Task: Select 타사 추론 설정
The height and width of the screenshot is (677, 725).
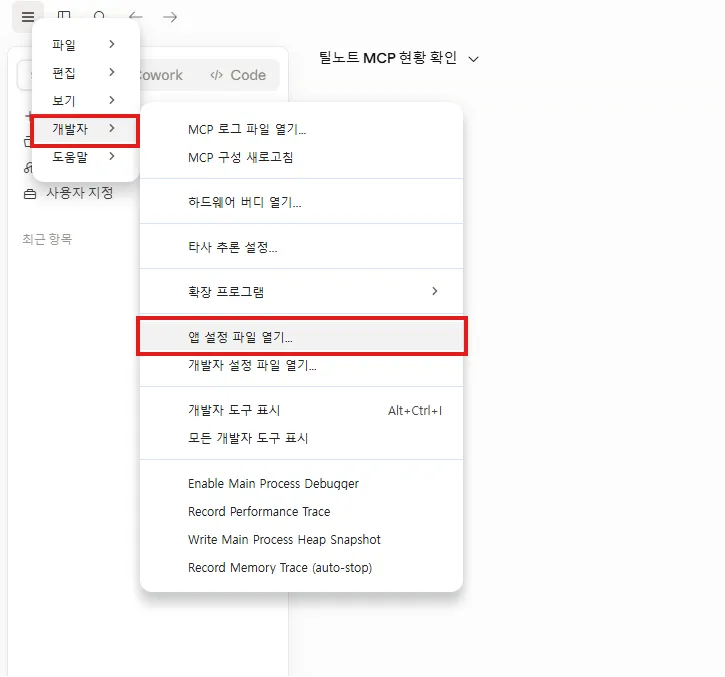Action: pyautogui.click(x=301, y=247)
